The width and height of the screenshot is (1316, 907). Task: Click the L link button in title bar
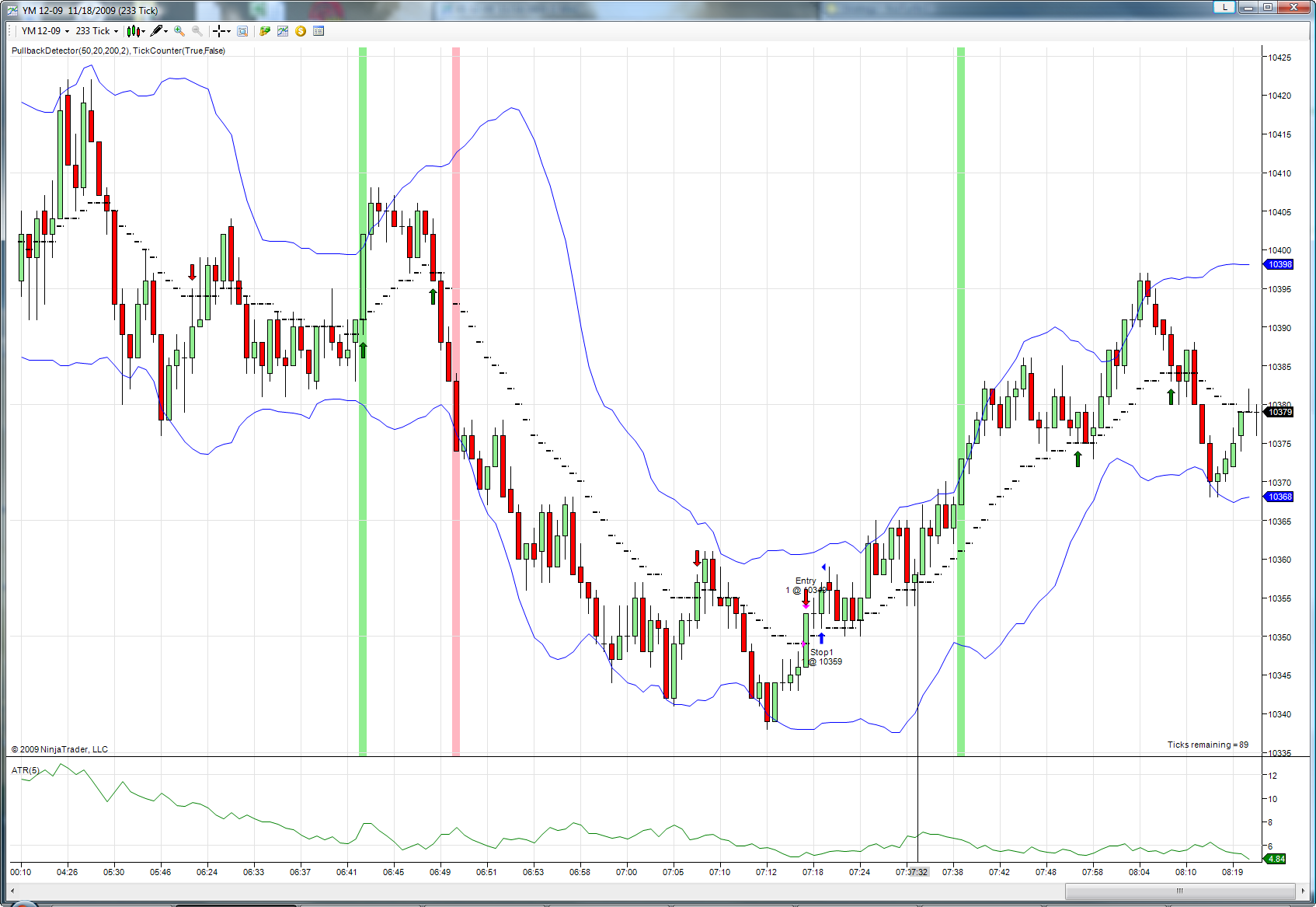click(1224, 7)
